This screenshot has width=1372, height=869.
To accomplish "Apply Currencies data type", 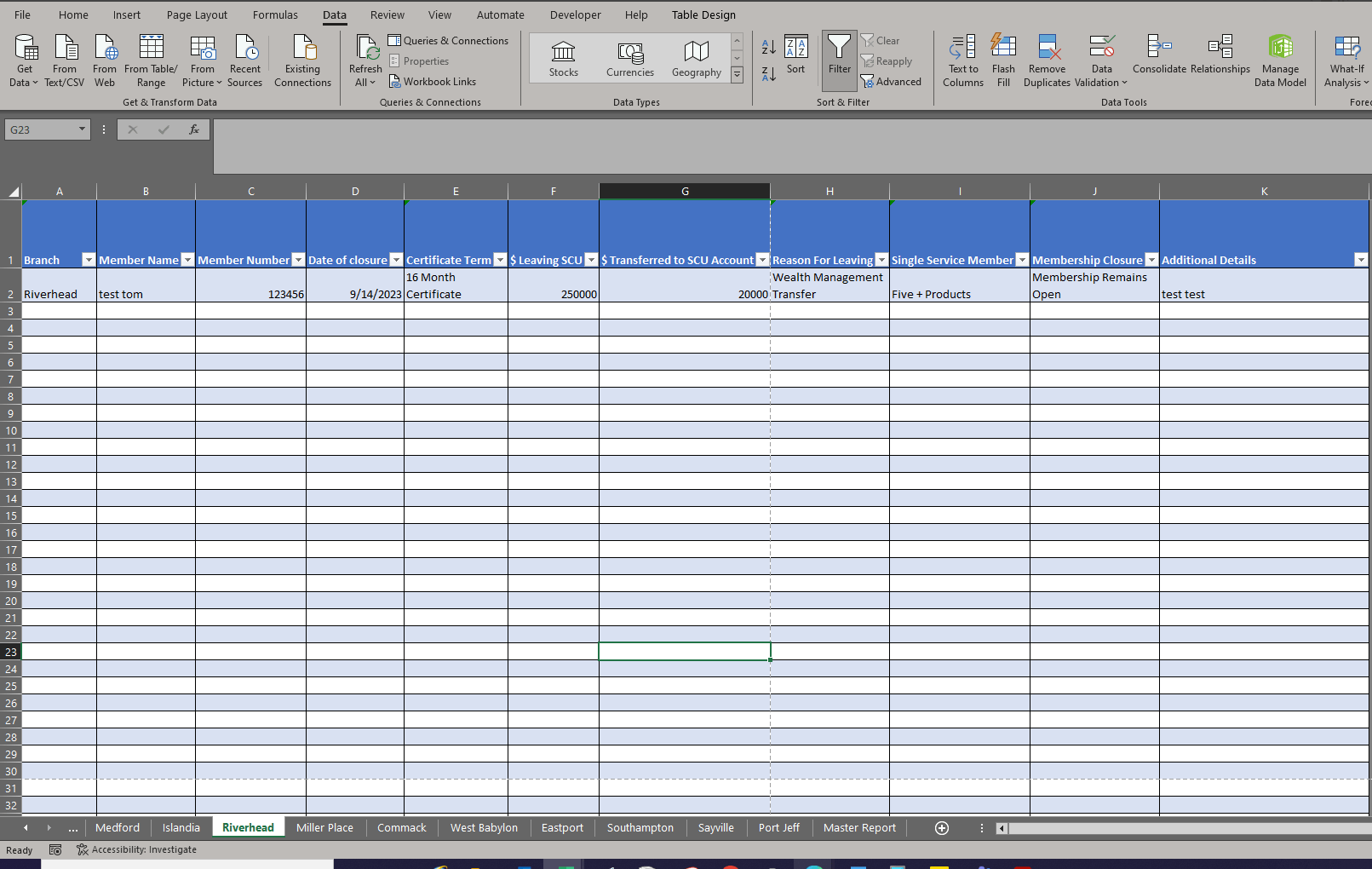I will (x=630, y=58).
